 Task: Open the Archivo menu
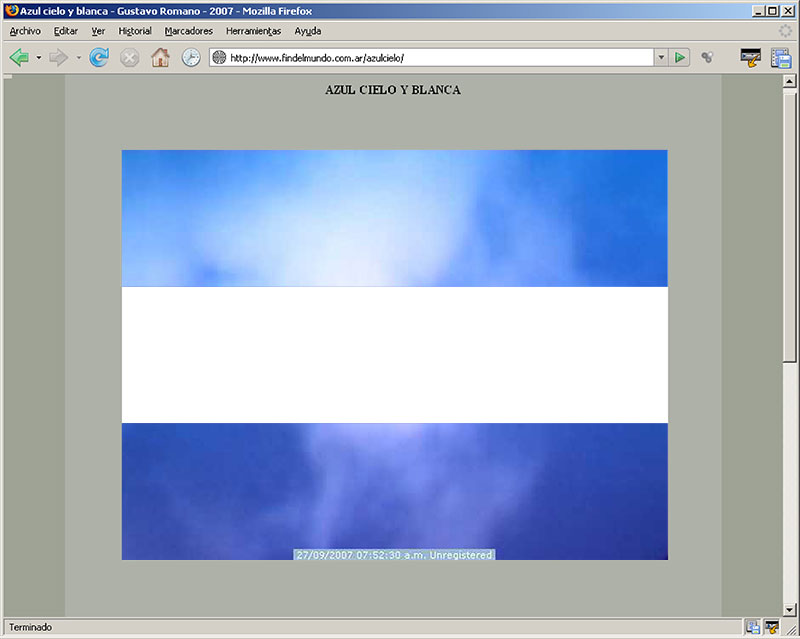pyautogui.click(x=25, y=31)
